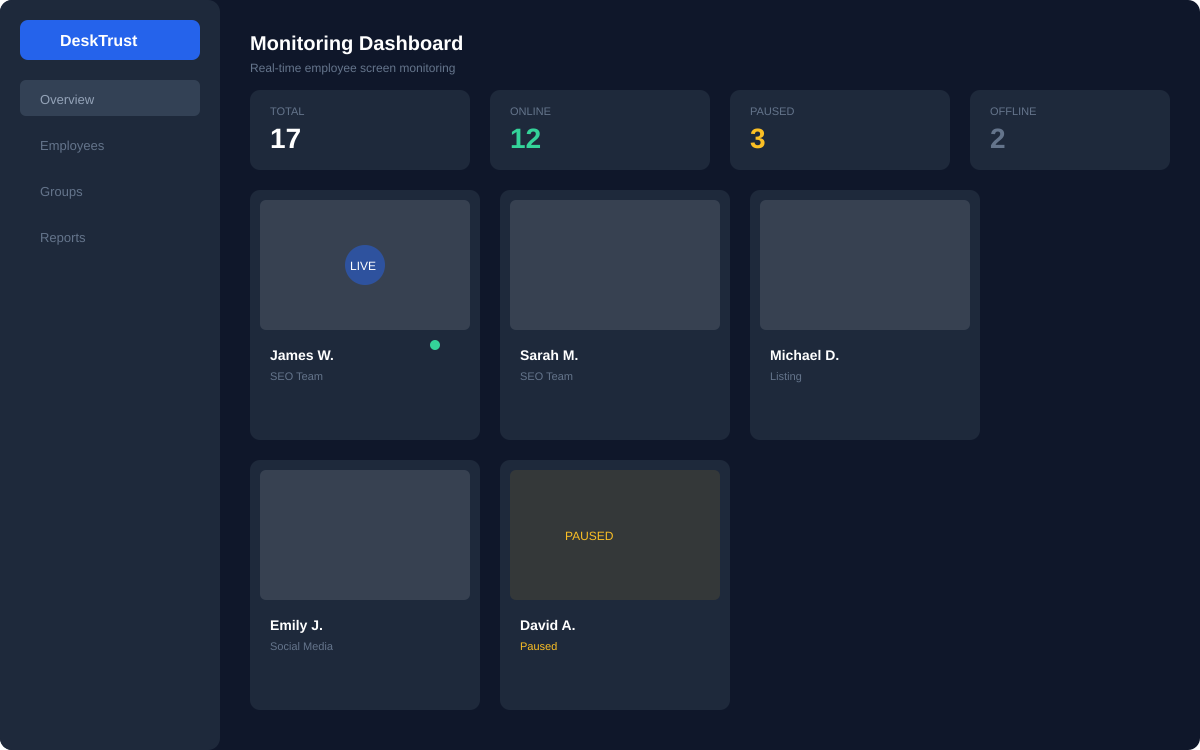Viewport: 1200px width, 750px height.
Task: Click the TOTAL employees stat card
Action: pyautogui.click(x=360, y=130)
